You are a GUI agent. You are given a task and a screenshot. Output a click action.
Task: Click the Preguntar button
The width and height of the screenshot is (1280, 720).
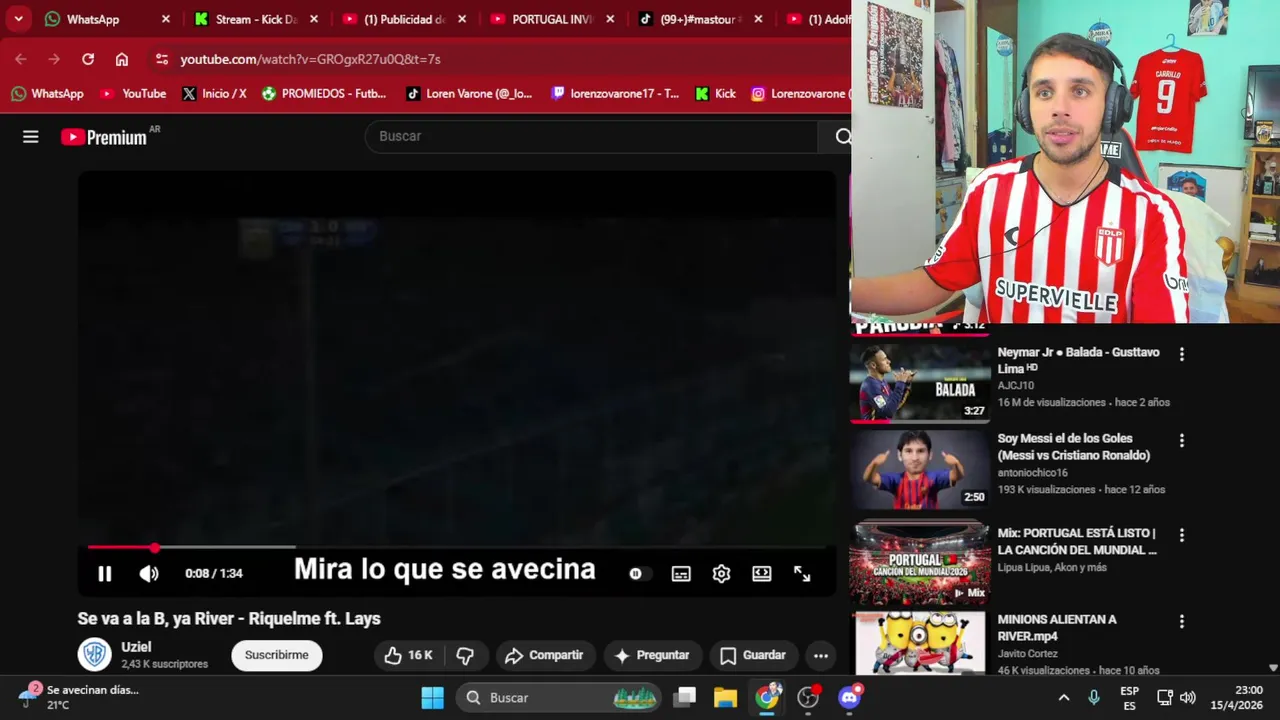click(652, 655)
